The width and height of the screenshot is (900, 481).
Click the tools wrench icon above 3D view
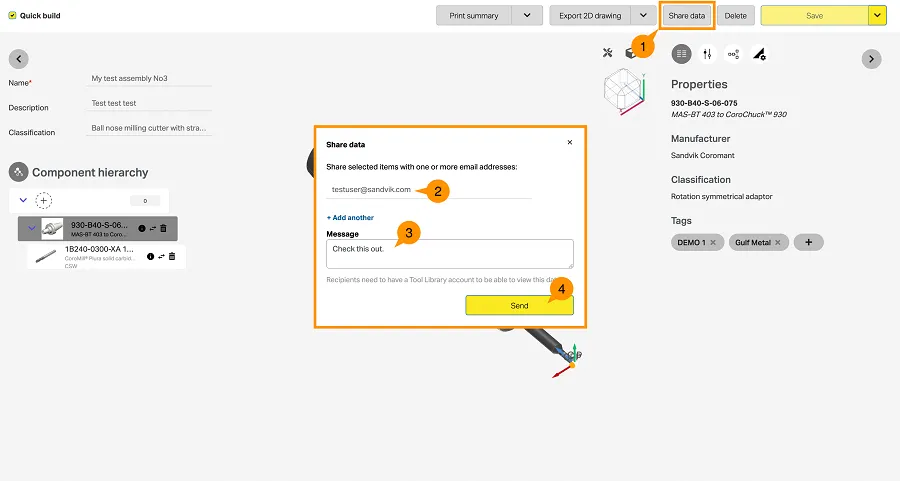click(607, 53)
